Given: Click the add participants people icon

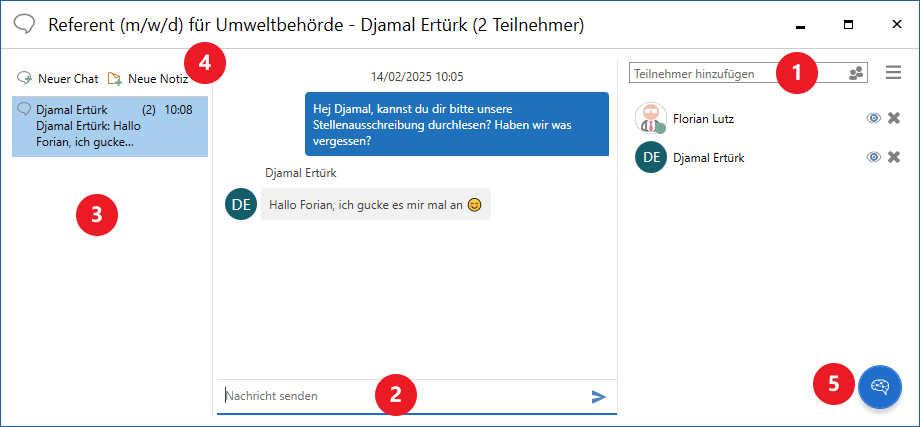Looking at the screenshot, I should point(856,73).
